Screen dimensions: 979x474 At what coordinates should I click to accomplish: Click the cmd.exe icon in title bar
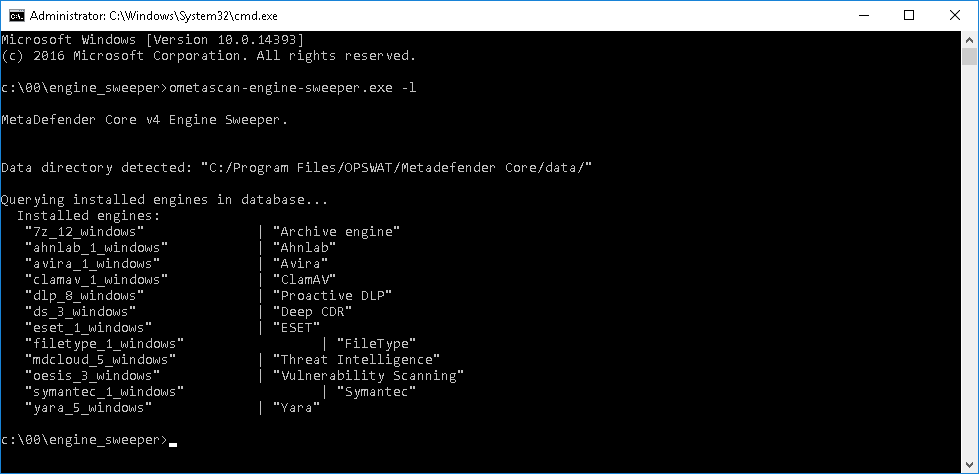[x=16, y=16]
